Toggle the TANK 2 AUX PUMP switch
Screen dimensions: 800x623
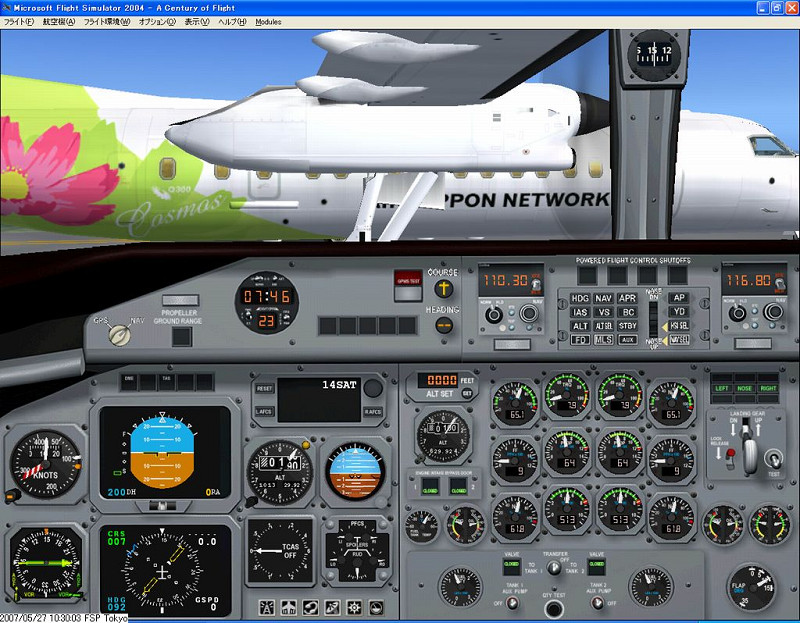point(597,603)
